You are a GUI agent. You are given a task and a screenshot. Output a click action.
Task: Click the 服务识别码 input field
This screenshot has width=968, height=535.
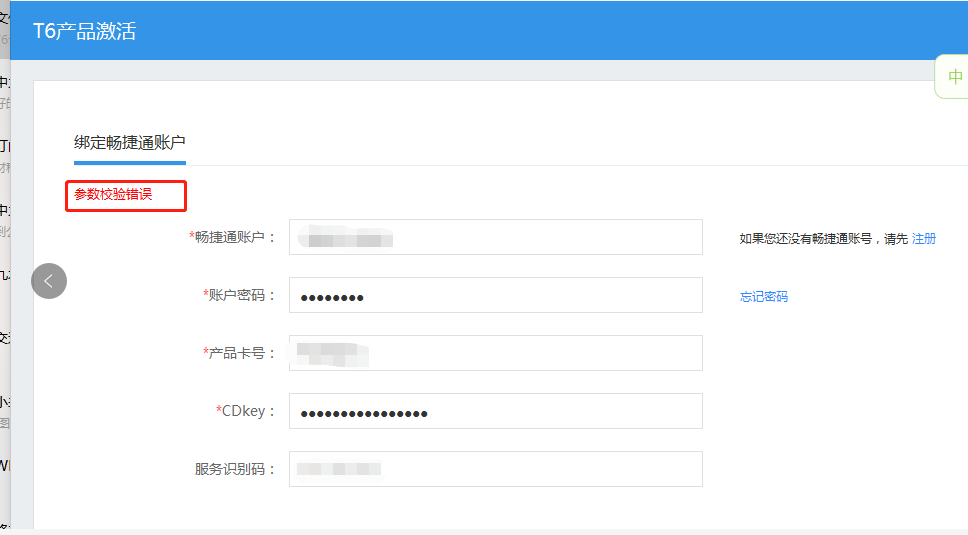coord(496,469)
